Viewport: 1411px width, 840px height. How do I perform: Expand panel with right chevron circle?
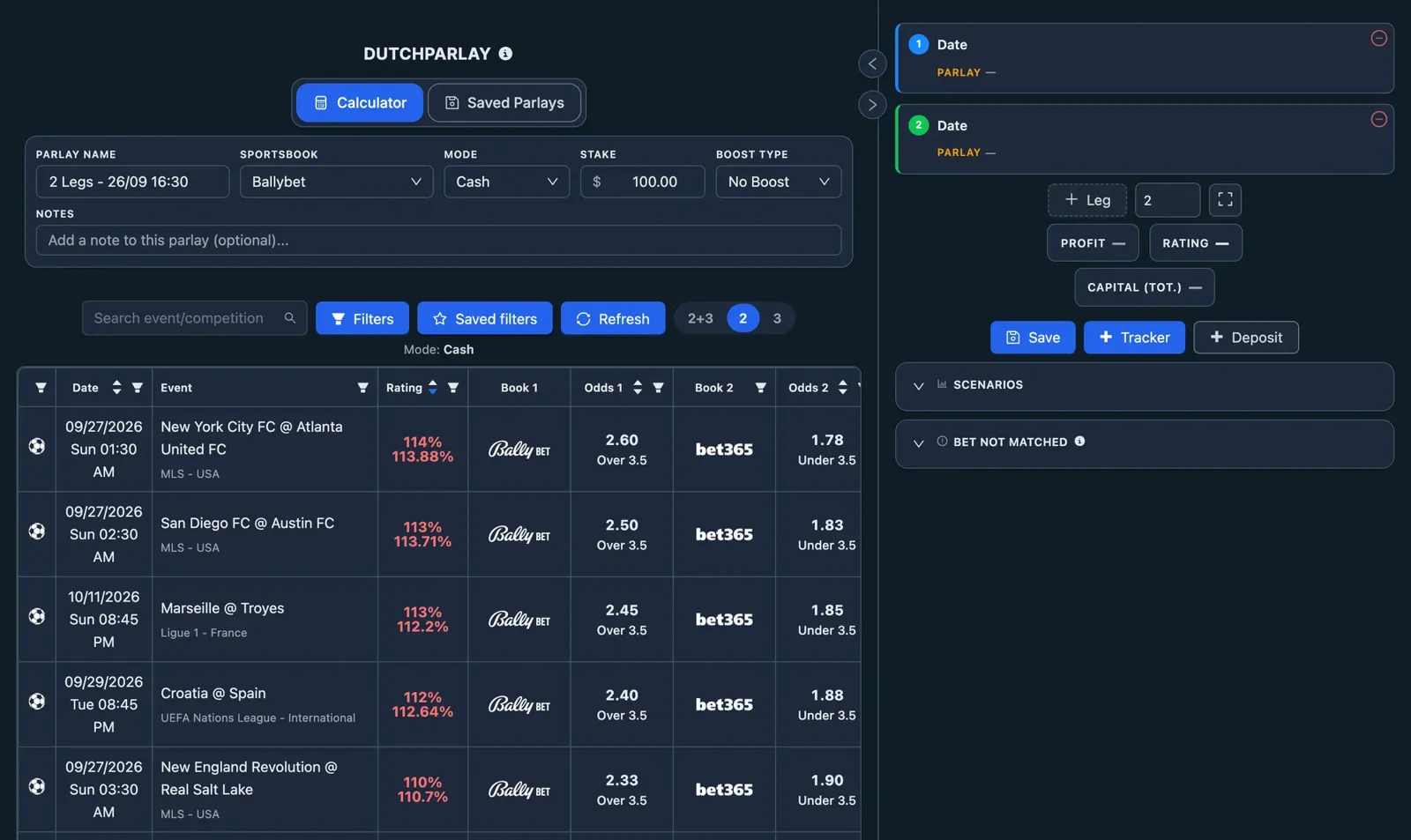point(872,105)
